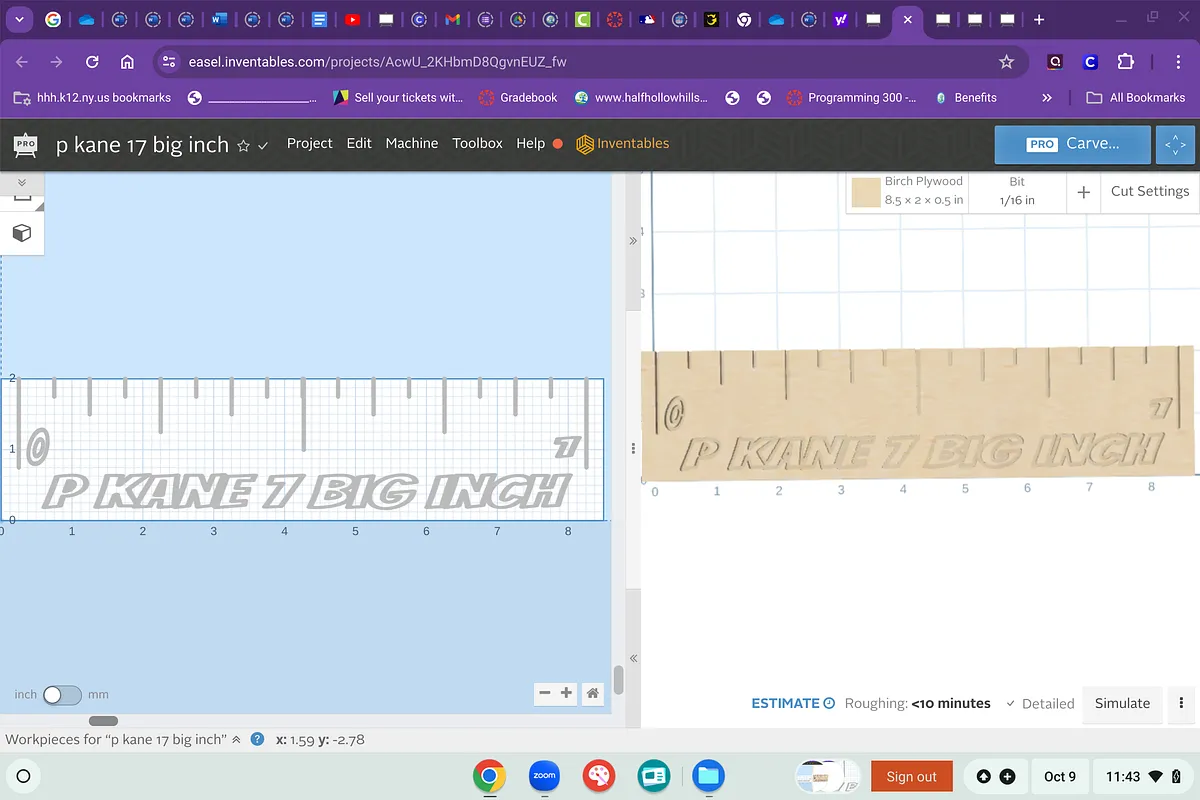Screen dimensions: 1200x800
Task: Click the blue machine jog arrows icon
Action: pyautogui.click(x=1175, y=144)
